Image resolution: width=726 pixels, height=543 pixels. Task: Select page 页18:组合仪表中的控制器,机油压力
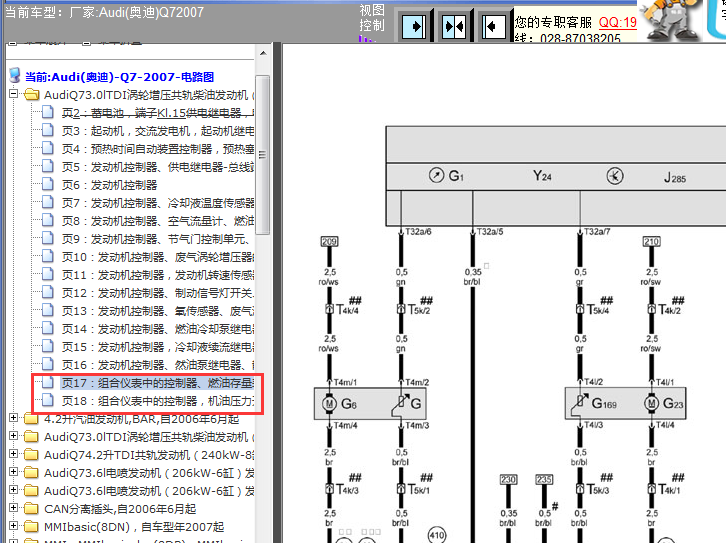click(157, 401)
